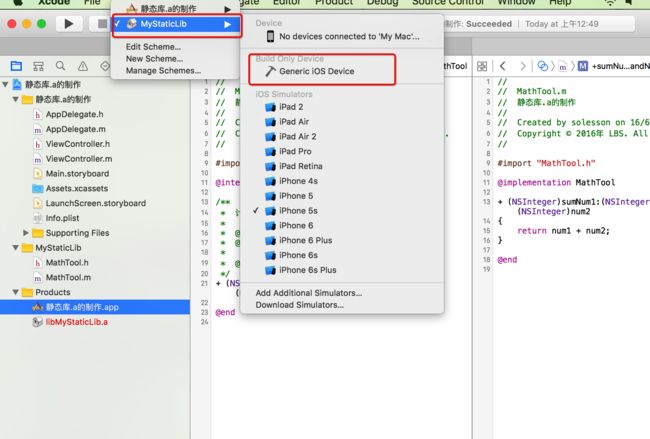Open the MyStaticLib scheme submenu arrow
Screen dimensions: 650x439
(228, 24)
